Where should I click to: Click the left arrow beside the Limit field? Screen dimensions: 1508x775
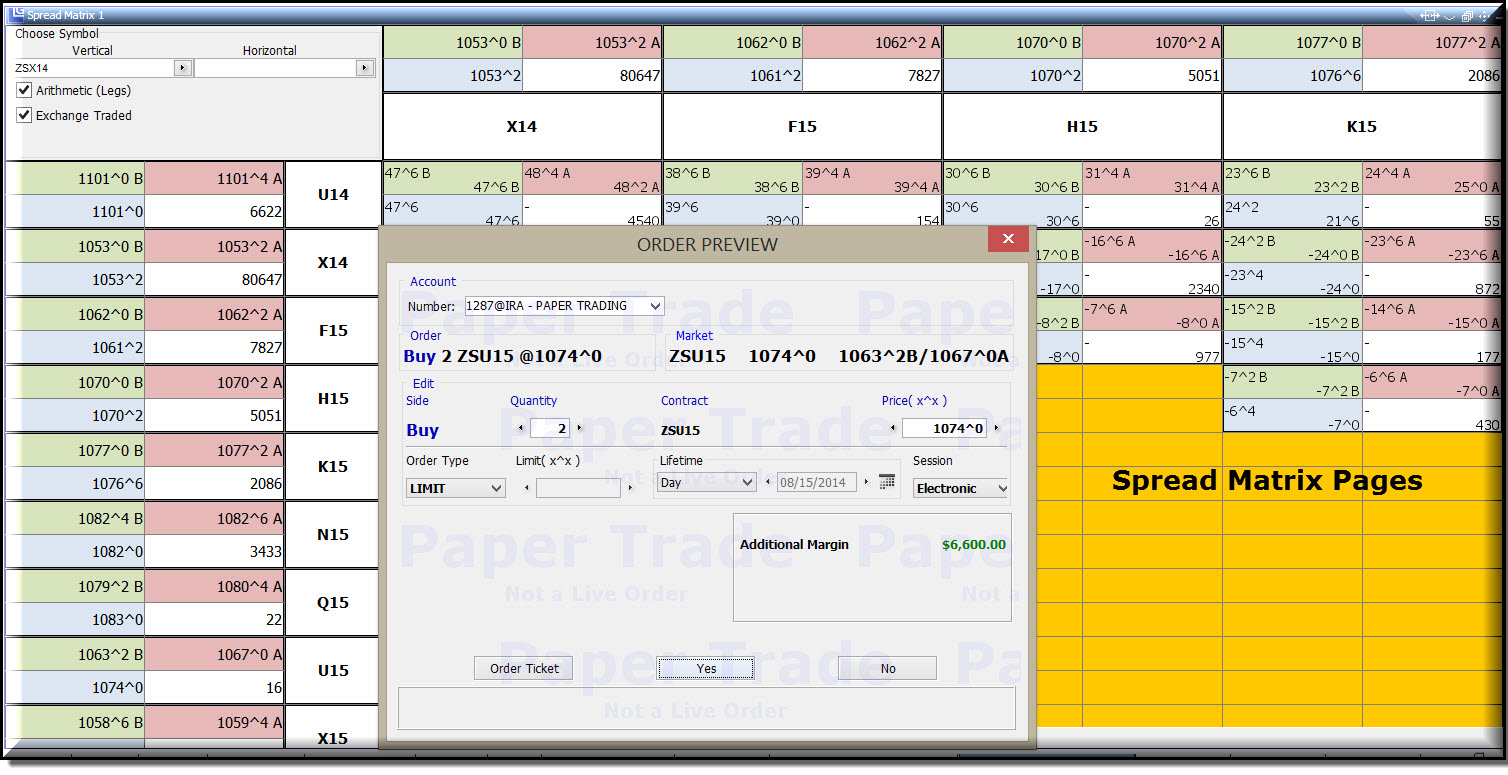pos(527,488)
